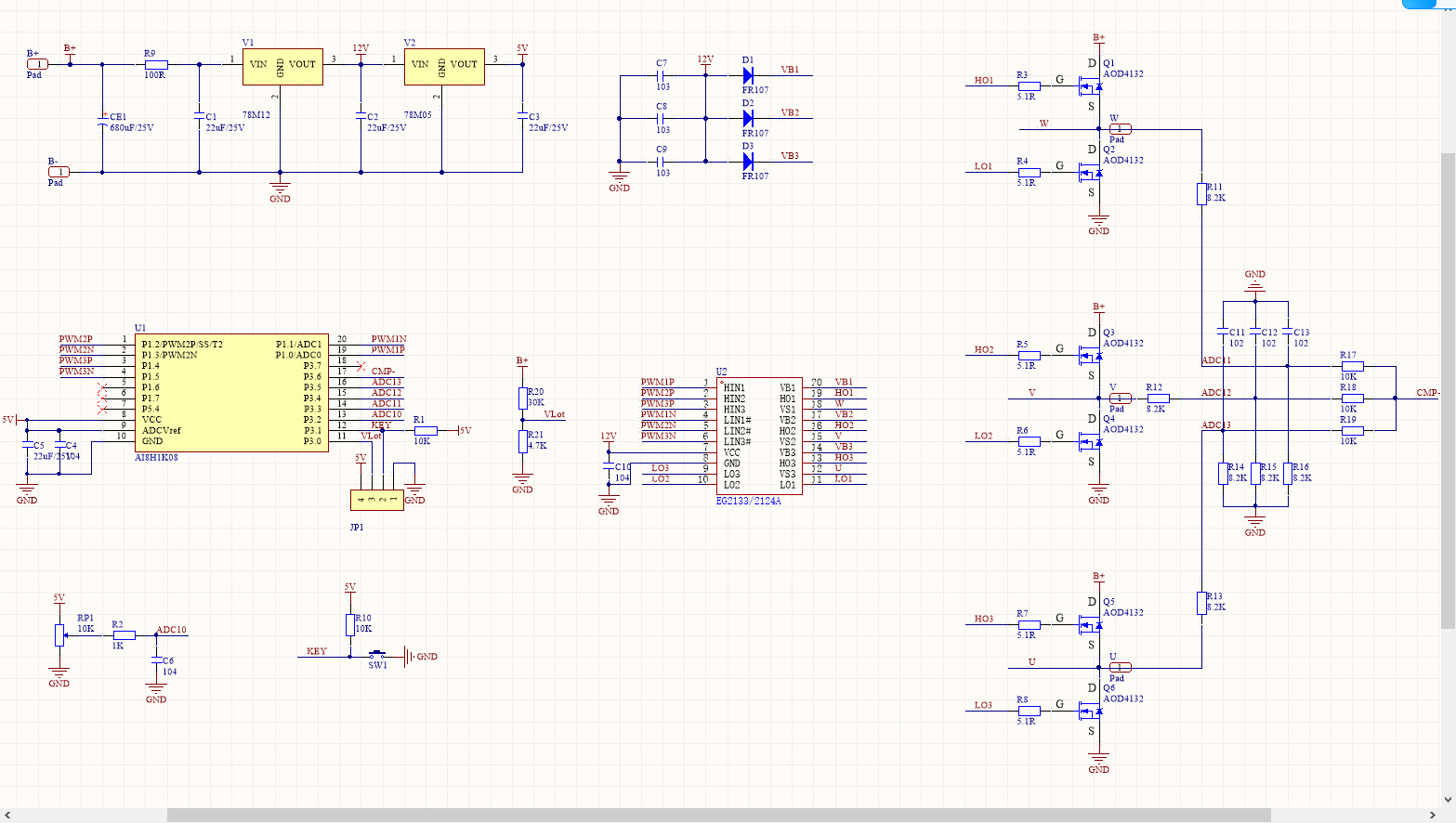This screenshot has width=1456, height=823.
Task: Select the Q6 AOD4132 MOSFET symbol
Action: coord(1091,712)
